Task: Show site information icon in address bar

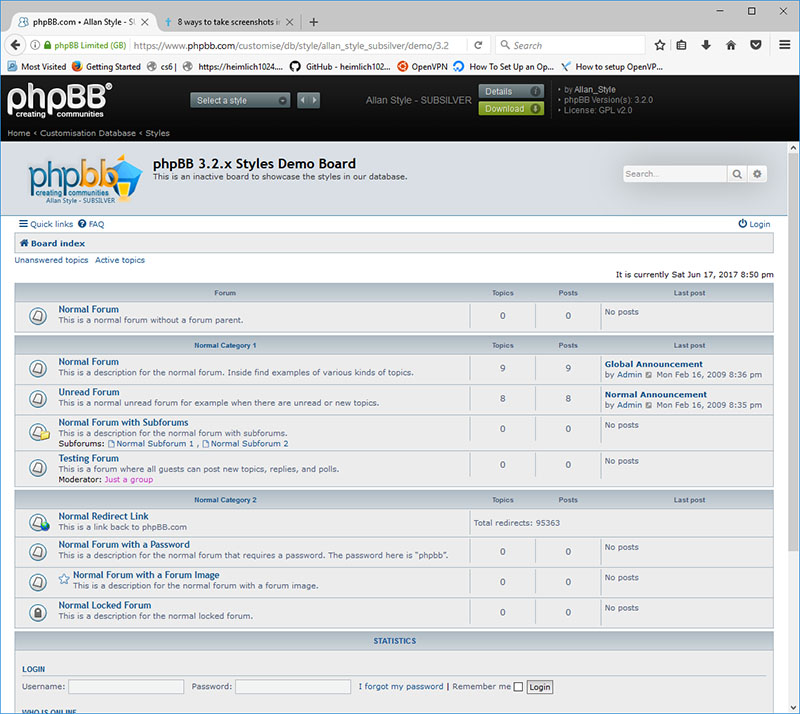Action: point(35,45)
